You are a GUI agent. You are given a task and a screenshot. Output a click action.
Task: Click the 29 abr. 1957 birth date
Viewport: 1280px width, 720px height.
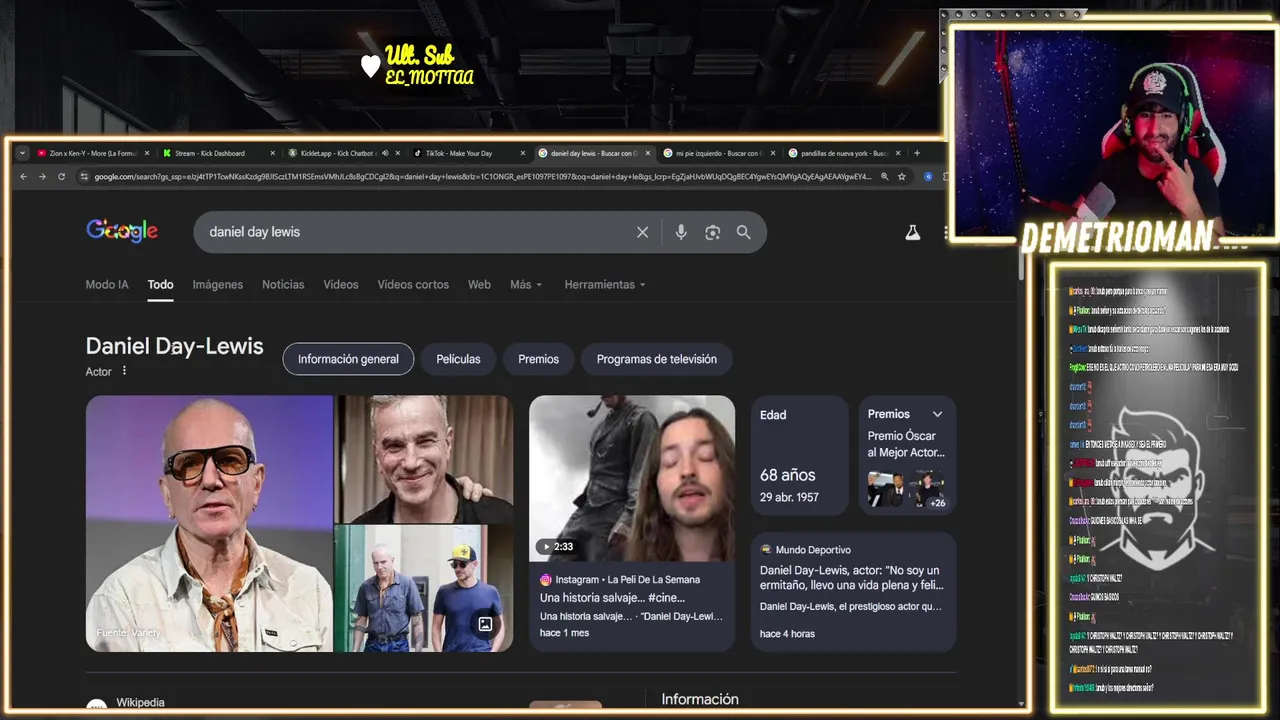coord(789,497)
